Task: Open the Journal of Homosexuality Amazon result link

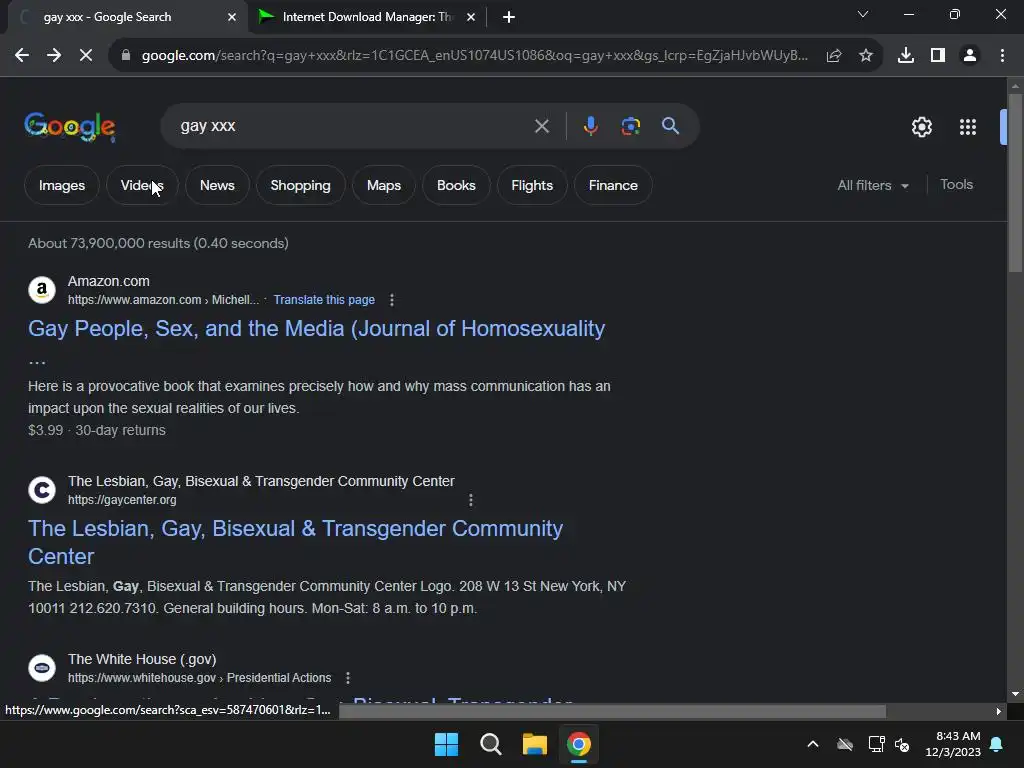Action: click(317, 328)
